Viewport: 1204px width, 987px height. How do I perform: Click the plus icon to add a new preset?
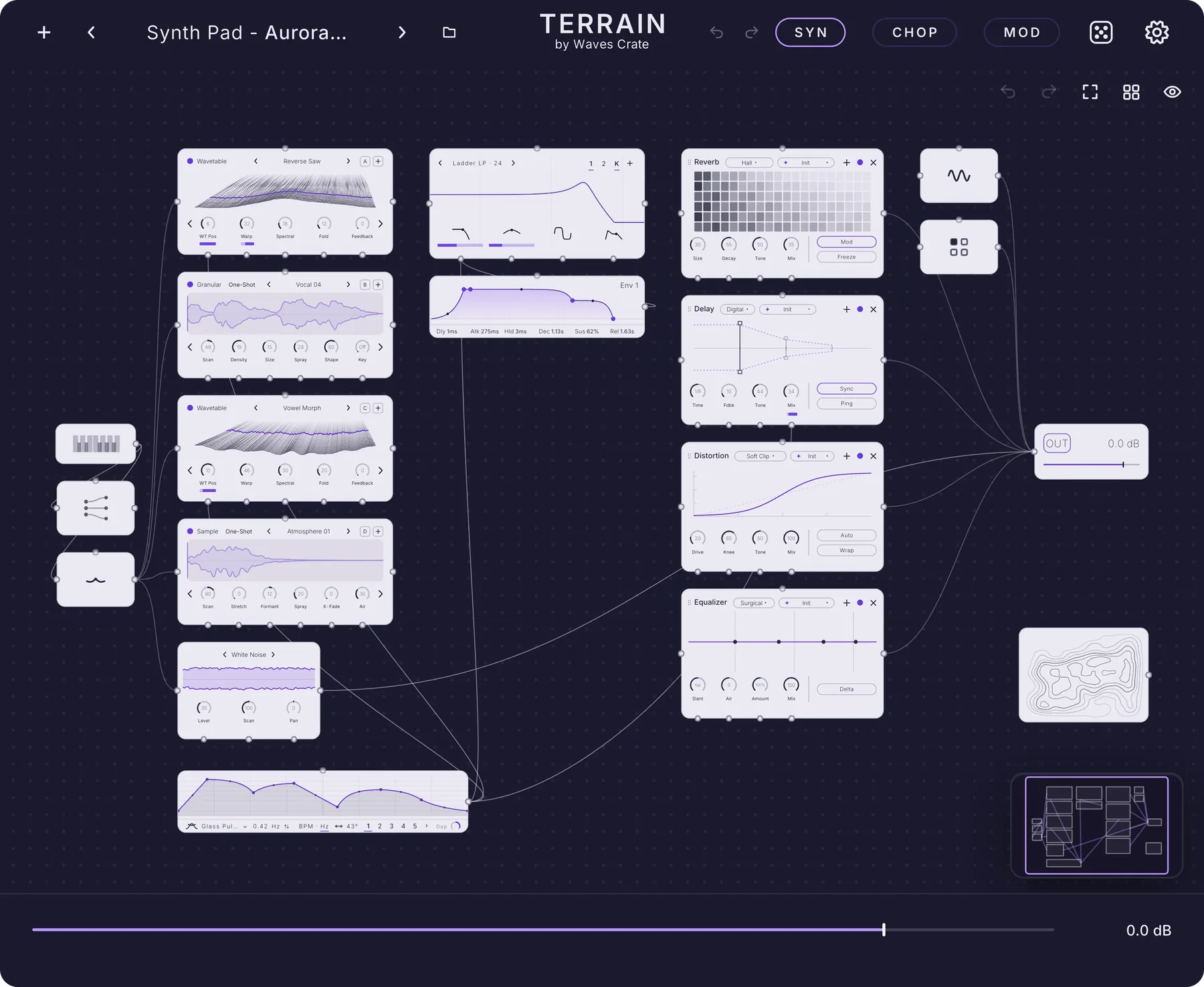[x=44, y=32]
